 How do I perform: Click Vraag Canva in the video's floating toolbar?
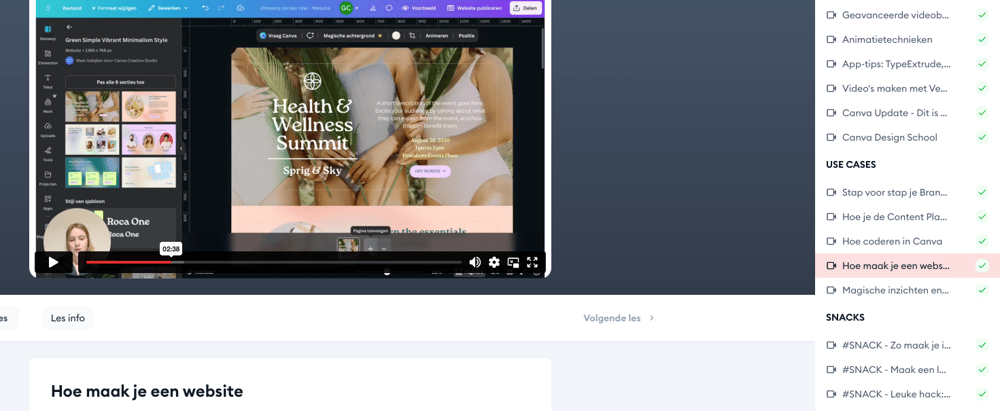tap(280, 36)
